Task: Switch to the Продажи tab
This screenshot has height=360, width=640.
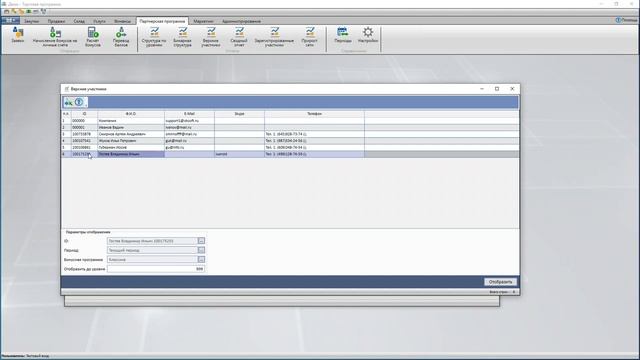Action: click(56, 21)
